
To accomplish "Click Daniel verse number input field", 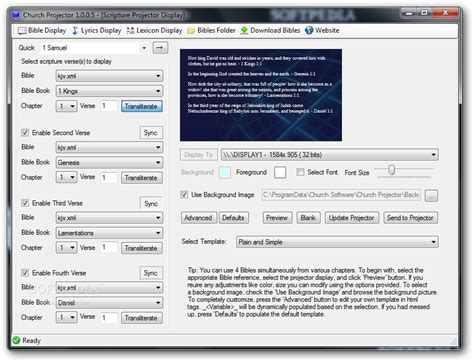I will (109, 318).
